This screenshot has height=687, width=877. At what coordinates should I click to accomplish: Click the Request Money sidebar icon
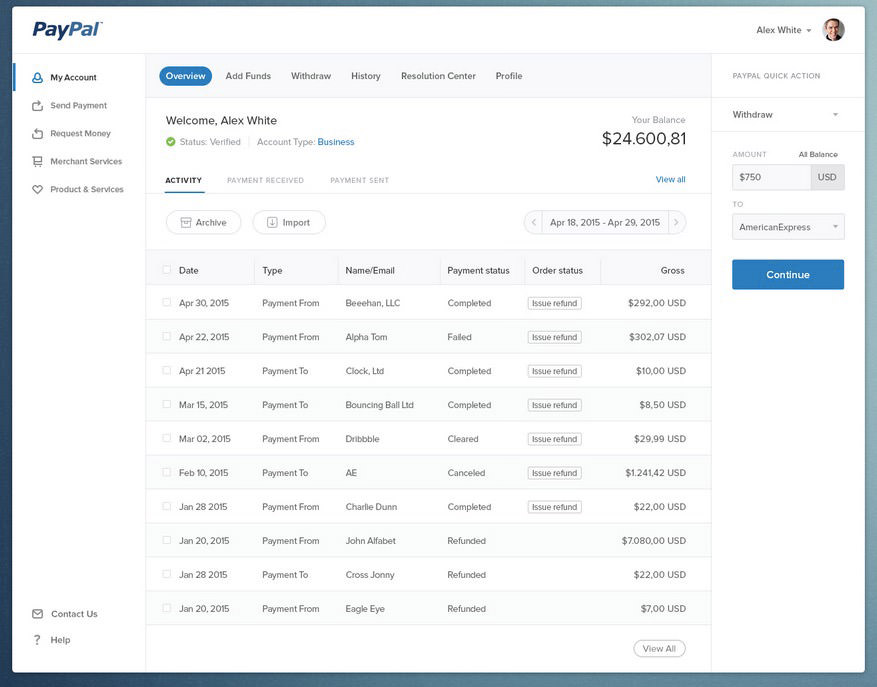[x=37, y=134]
